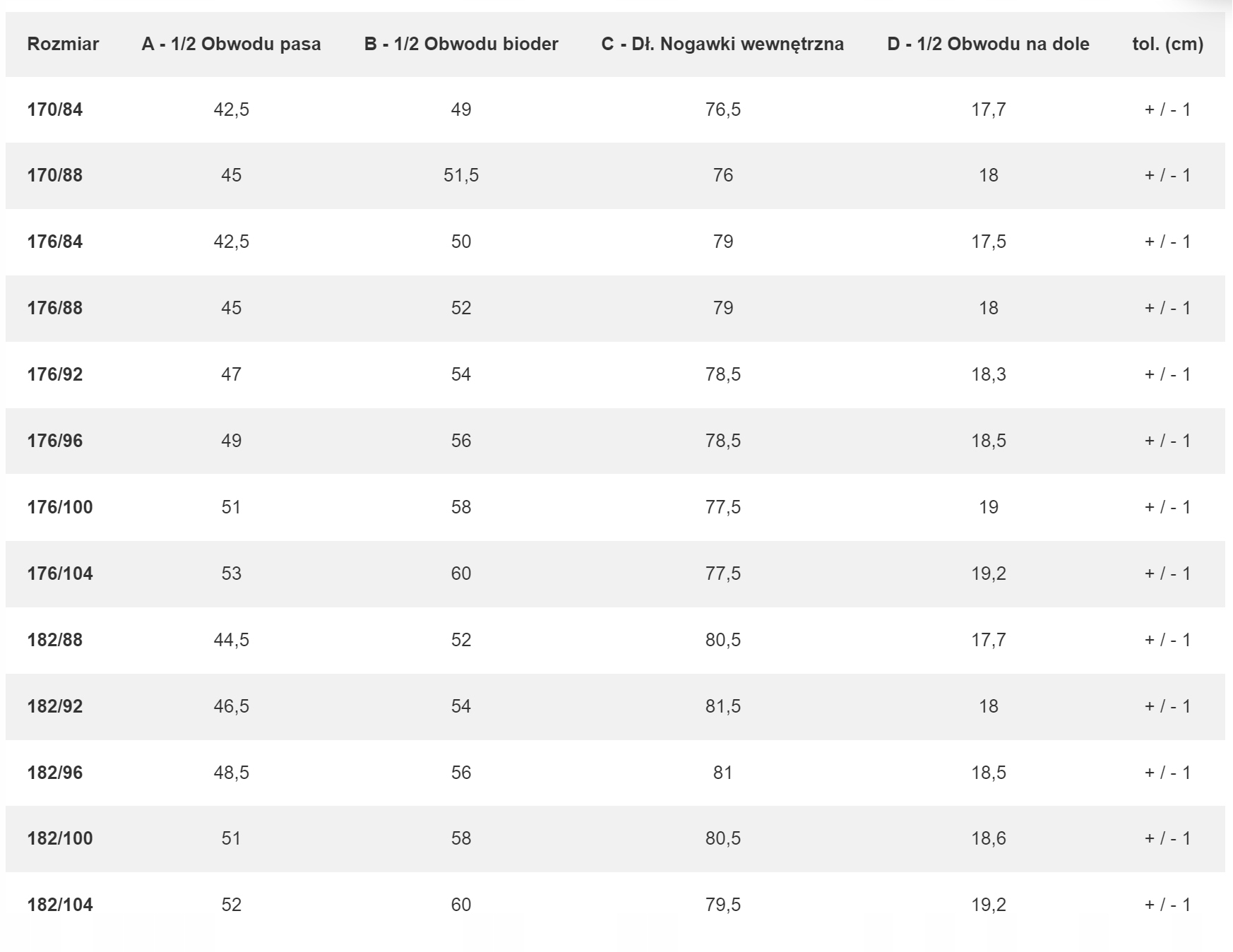Screen dimensions: 1233x952
Task: Click the C - Dł. Nogawki wewnętrzna header
Action: coord(722,44)
